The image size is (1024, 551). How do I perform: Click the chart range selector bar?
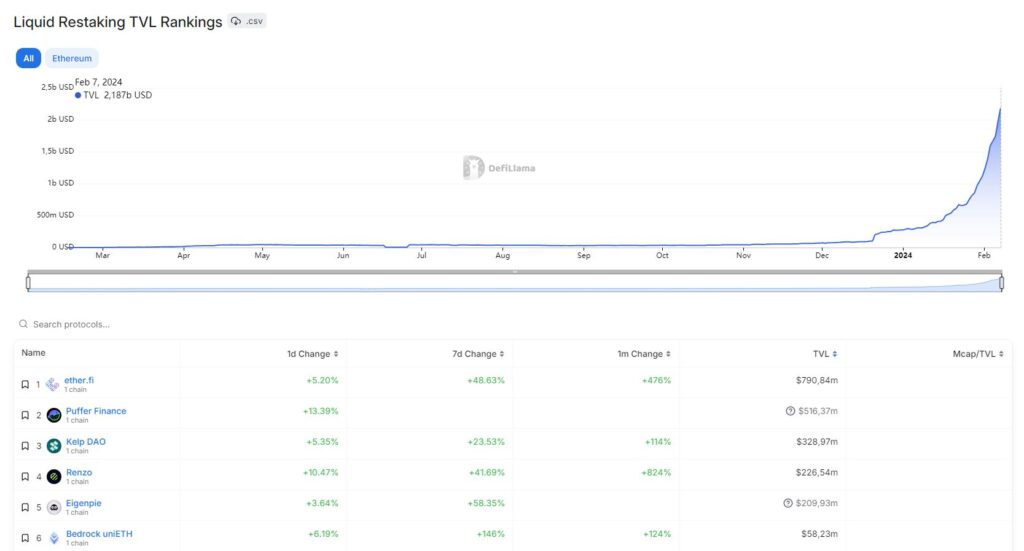(x=515, y=283)
